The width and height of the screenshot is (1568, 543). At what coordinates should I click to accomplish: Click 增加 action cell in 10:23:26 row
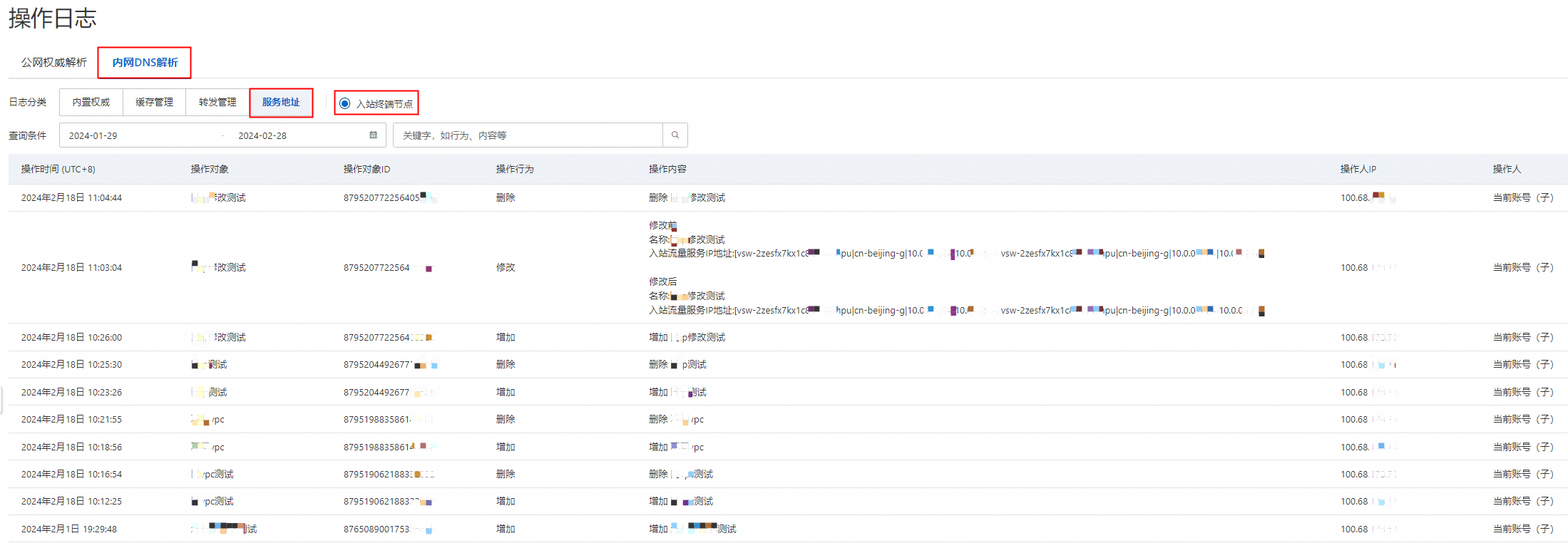click(506, 392)
